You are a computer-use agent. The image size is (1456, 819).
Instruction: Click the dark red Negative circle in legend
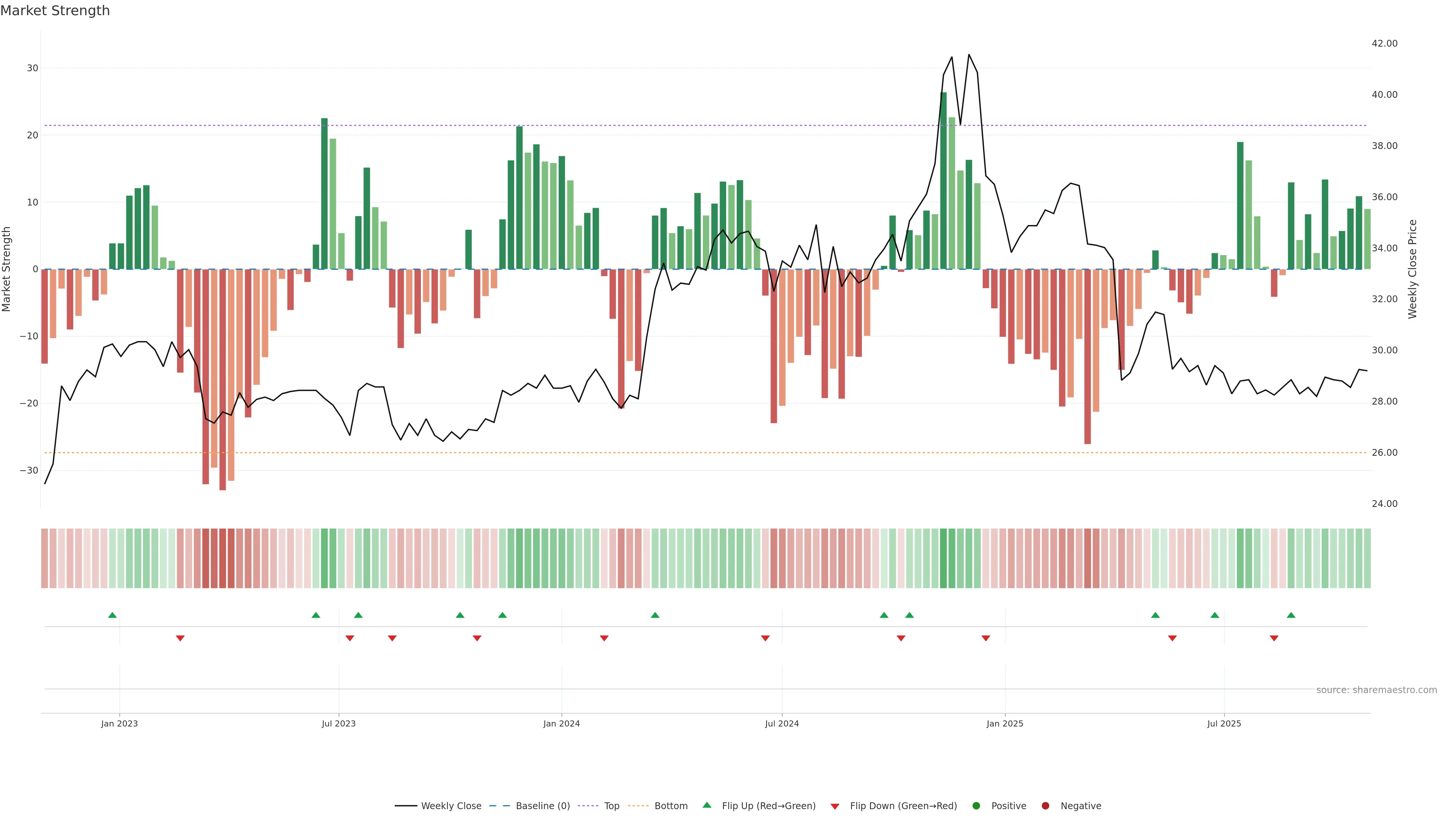[1045, 805]
